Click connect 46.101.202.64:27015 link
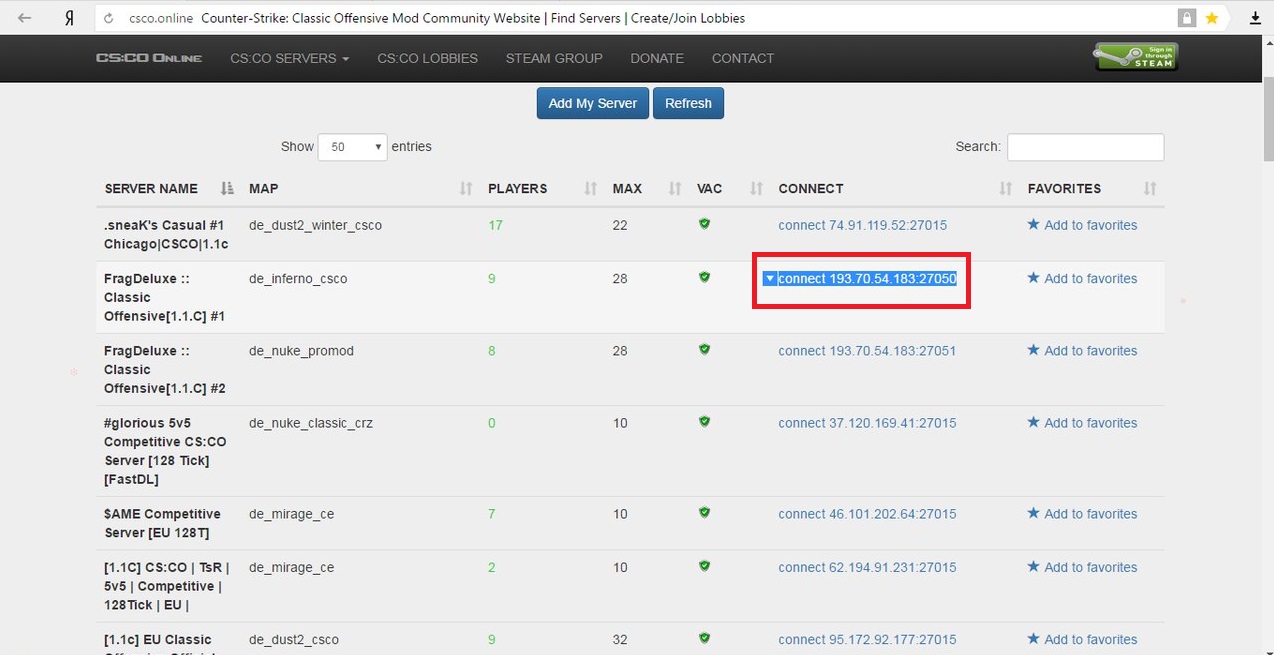The width and height of the screenshot is (1274, 655). [x=867, y=513]
